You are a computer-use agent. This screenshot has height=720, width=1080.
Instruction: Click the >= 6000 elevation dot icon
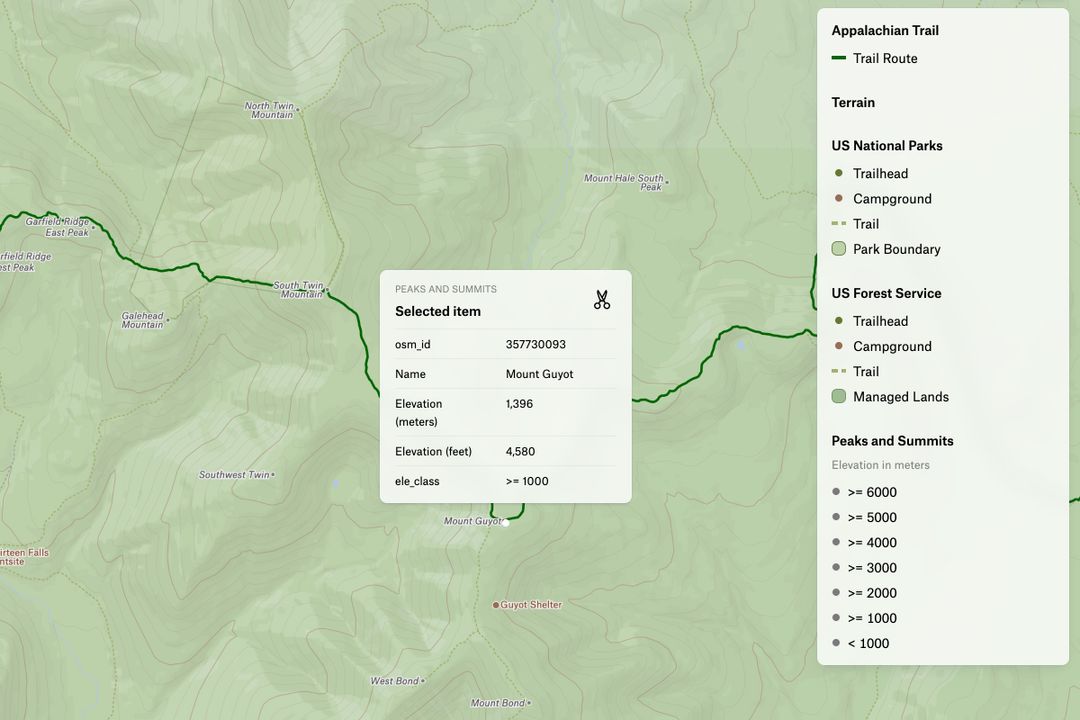click(x=836, y=492)
